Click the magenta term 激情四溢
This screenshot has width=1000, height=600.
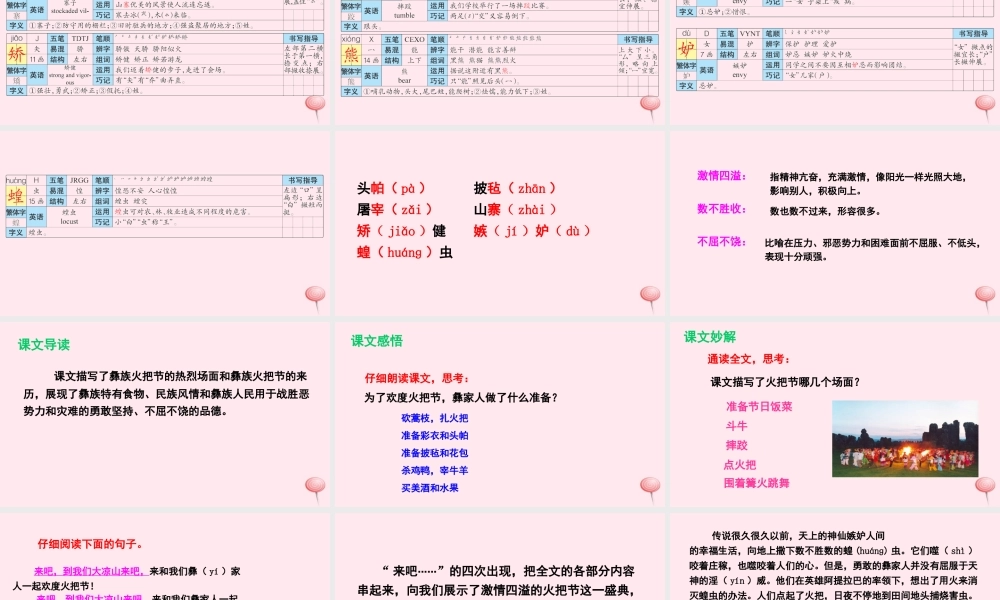721,176
